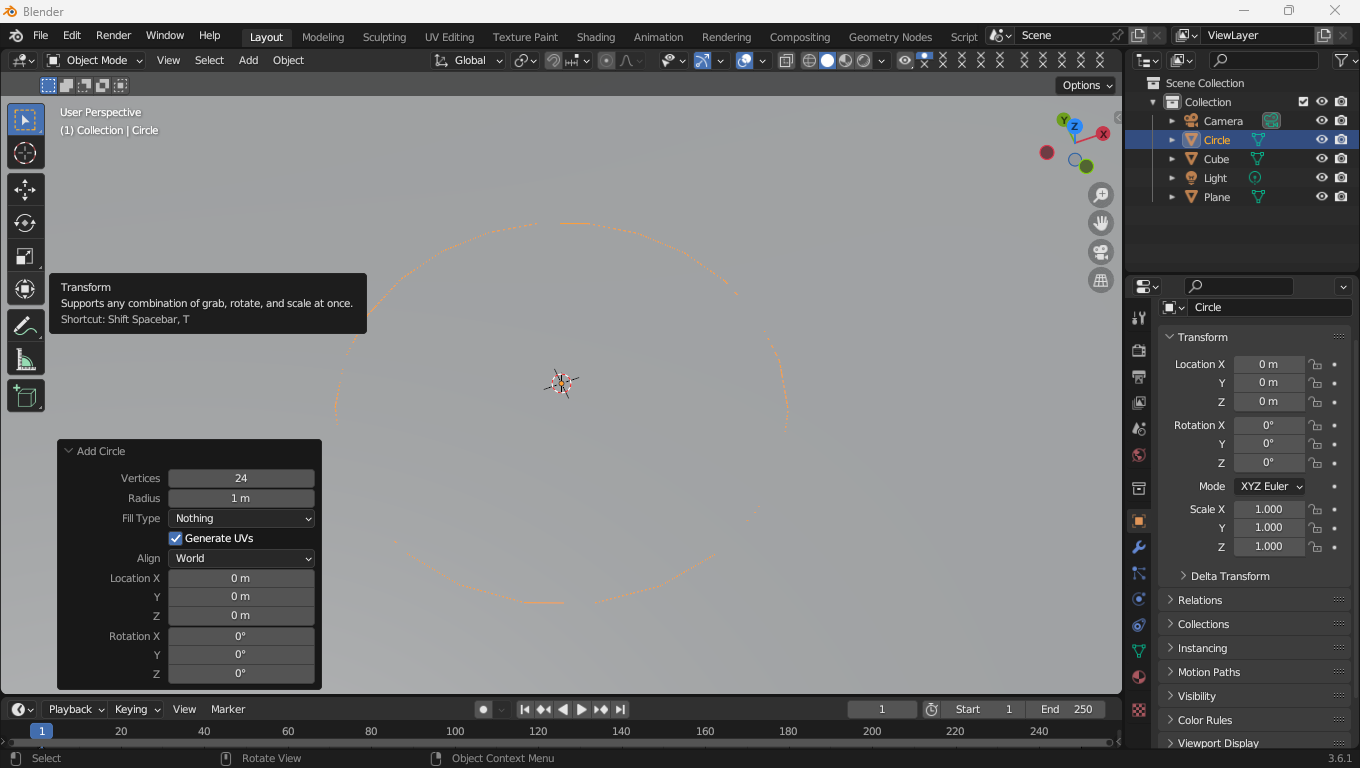The height and width of the screenshot is (768, 1360).
Task: Open the Add menu in viewport header
Action: tap(248, 60)
